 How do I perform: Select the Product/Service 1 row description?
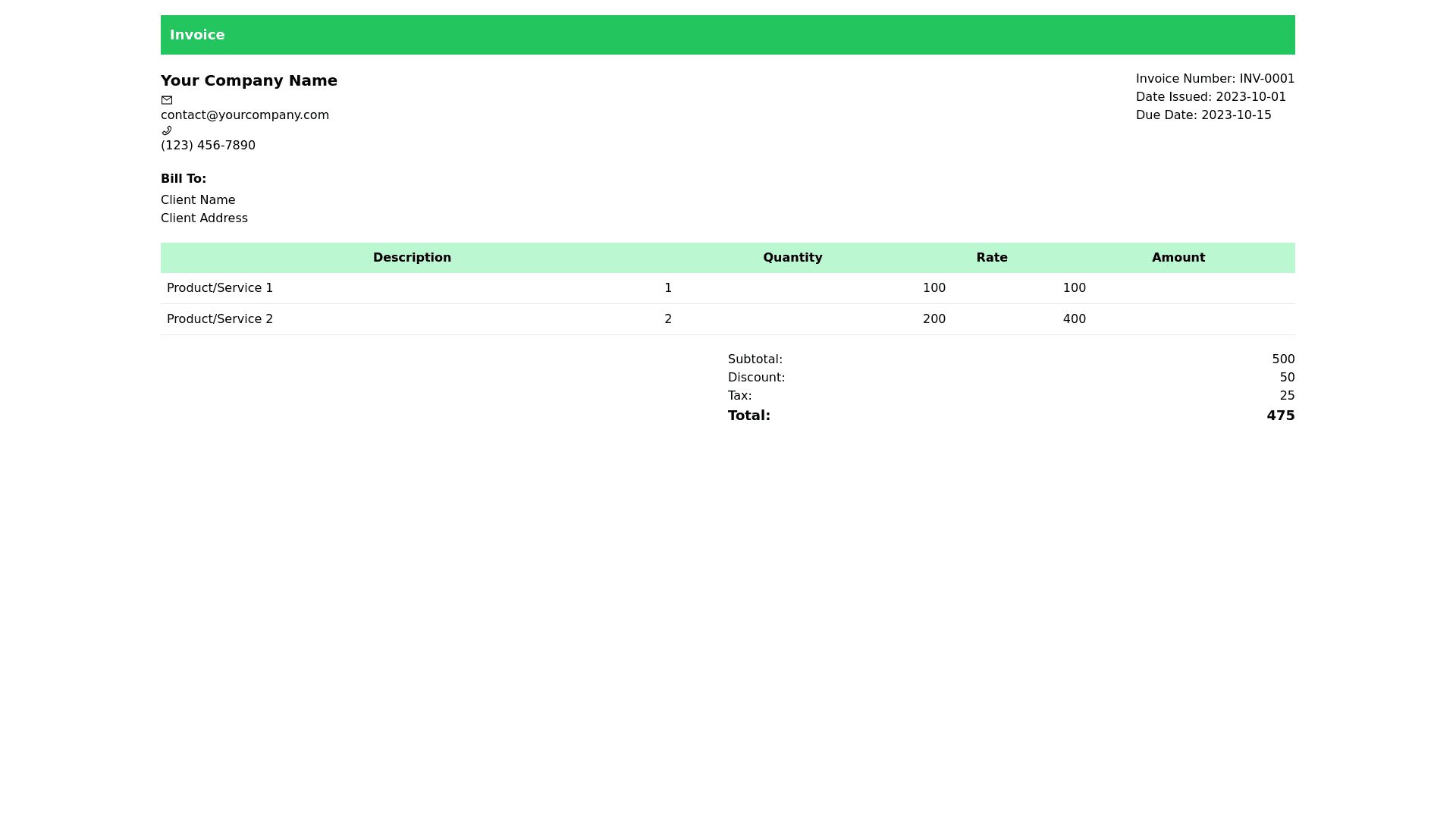[x=220, y=288]
